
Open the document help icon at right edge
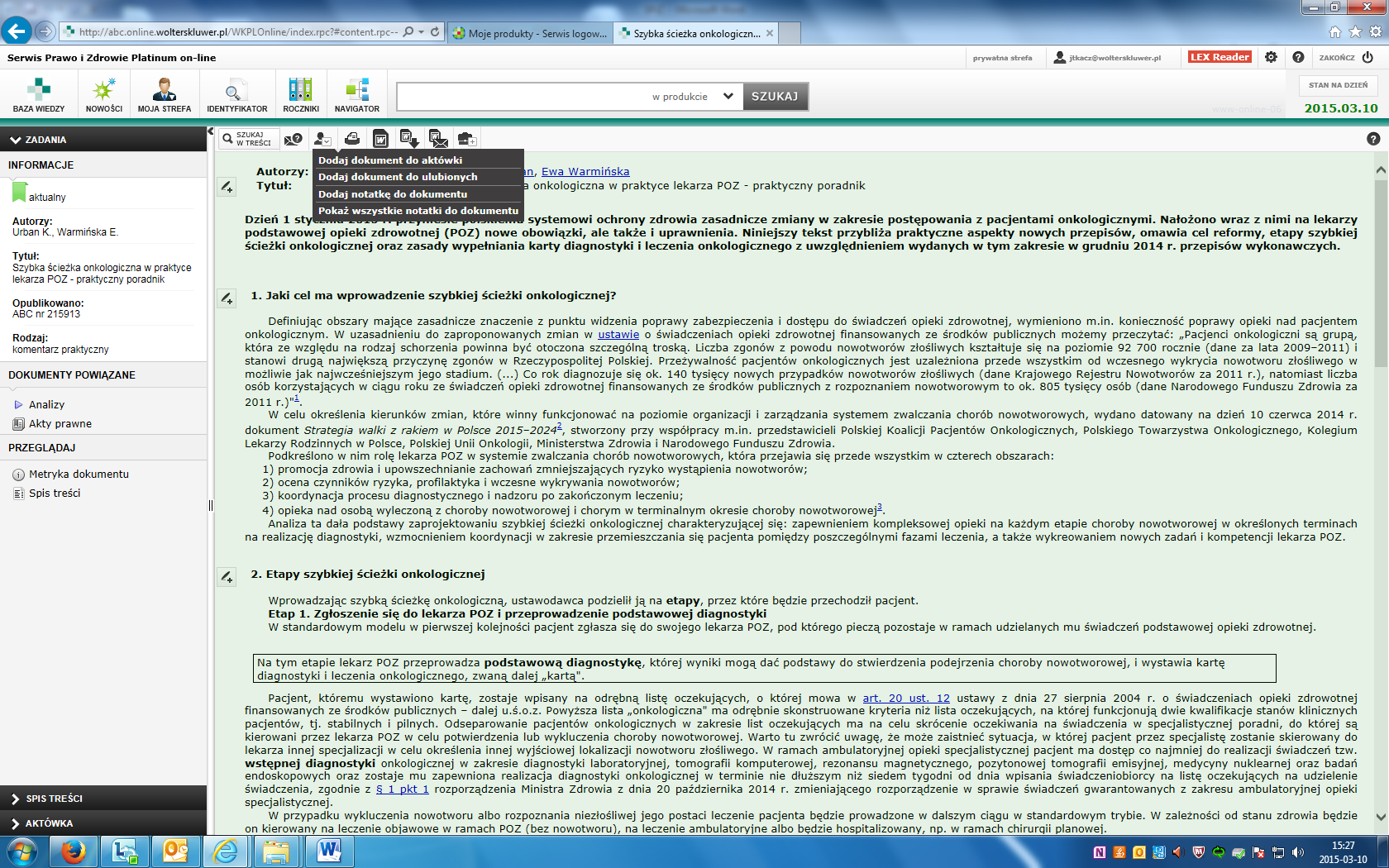pyautogui.click(x=1373, y=139)
